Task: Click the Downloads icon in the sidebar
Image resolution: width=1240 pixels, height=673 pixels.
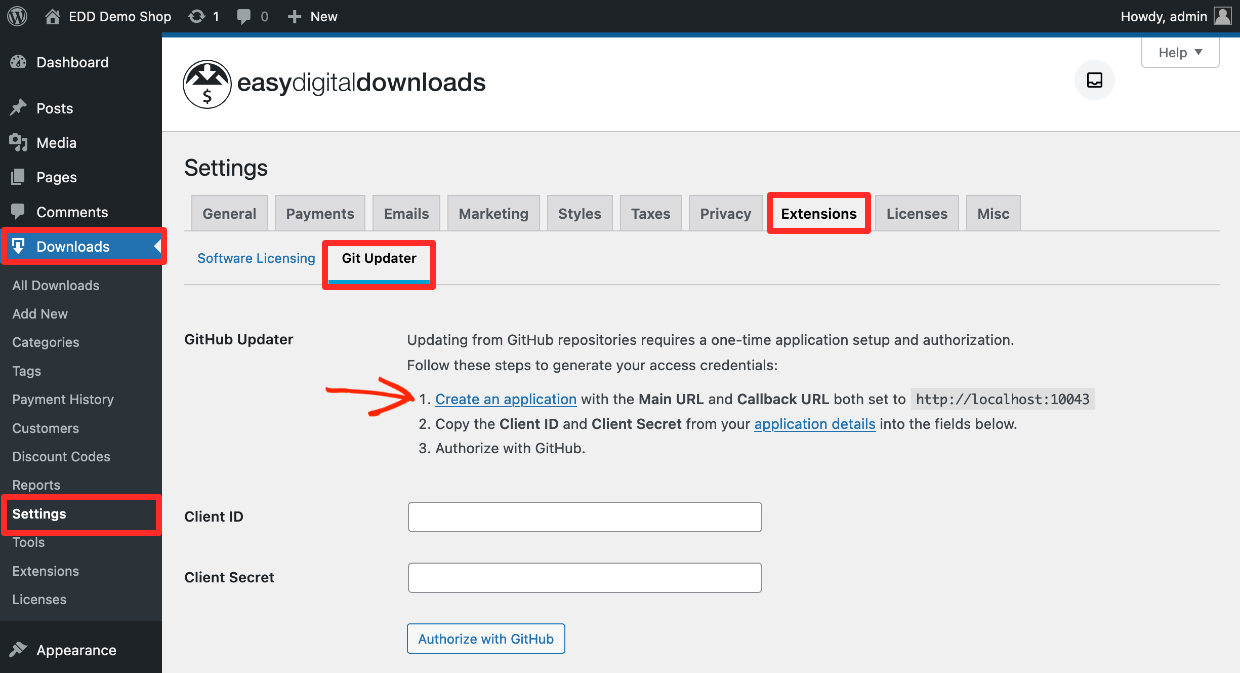Action: (x=18, y=247)
